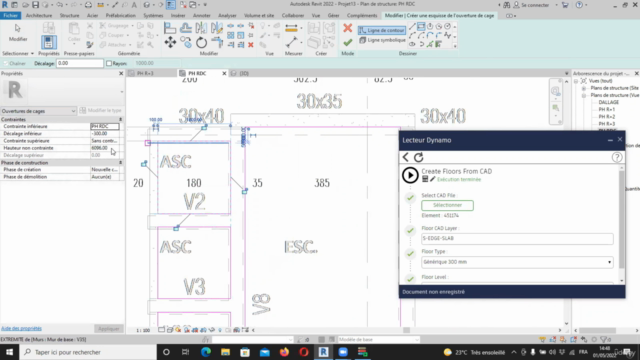Click the drawing area horizontal scrollbar thumb
640x360 pixels.
pos(406,330)
